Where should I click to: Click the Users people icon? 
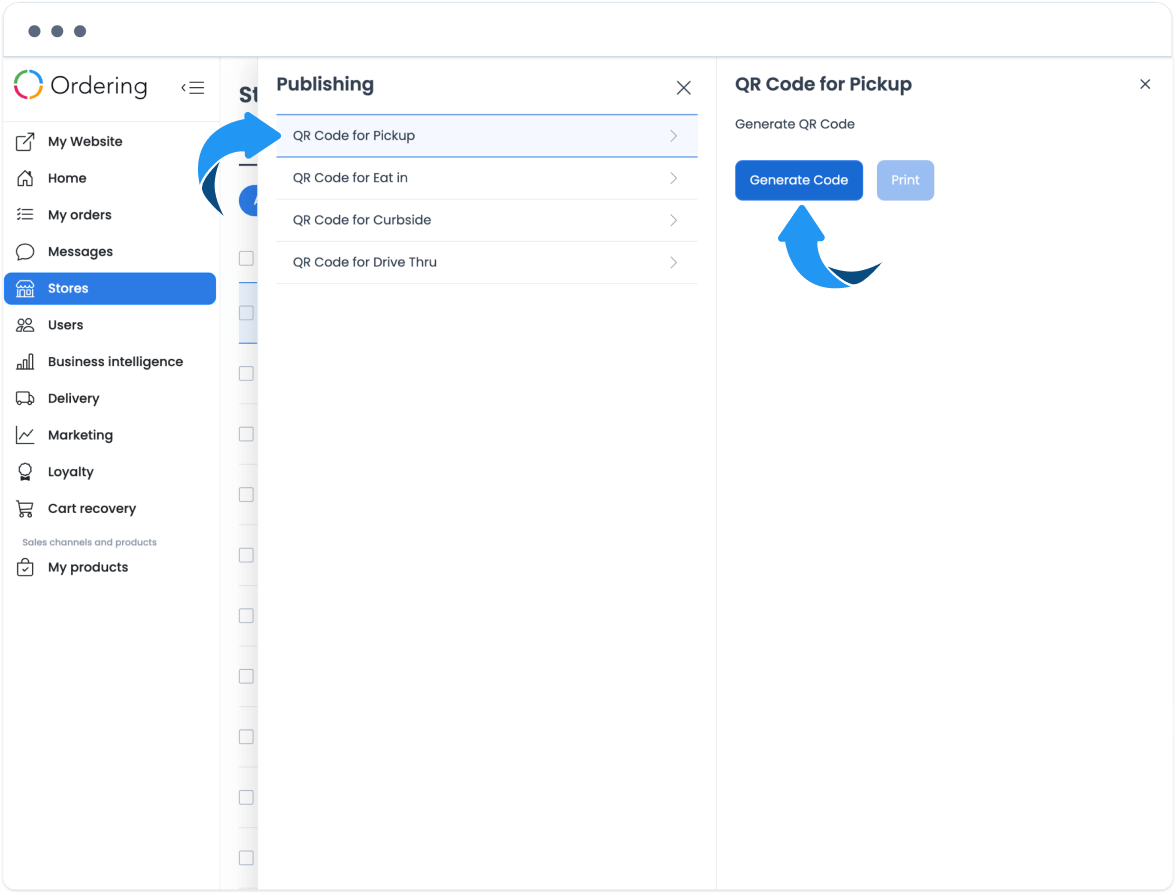coord(25,325)
